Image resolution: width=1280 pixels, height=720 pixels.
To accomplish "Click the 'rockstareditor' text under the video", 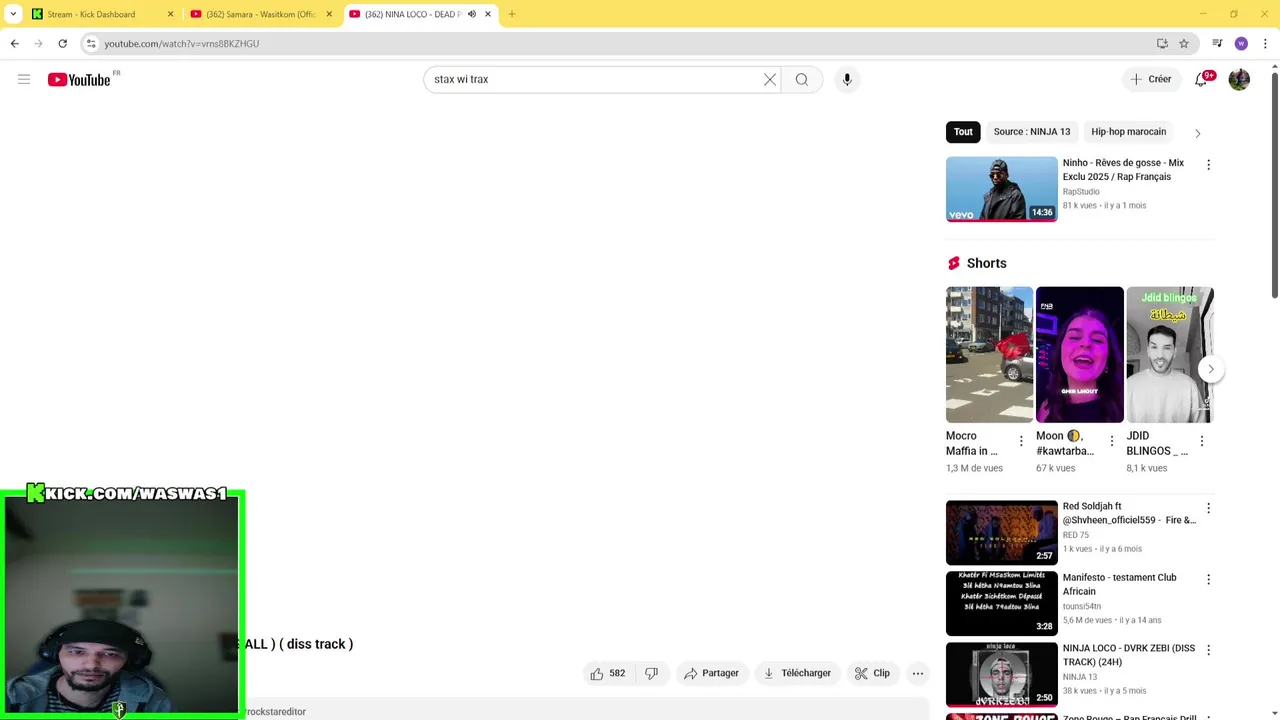I will pyautogui.click(x=276, y=712).
